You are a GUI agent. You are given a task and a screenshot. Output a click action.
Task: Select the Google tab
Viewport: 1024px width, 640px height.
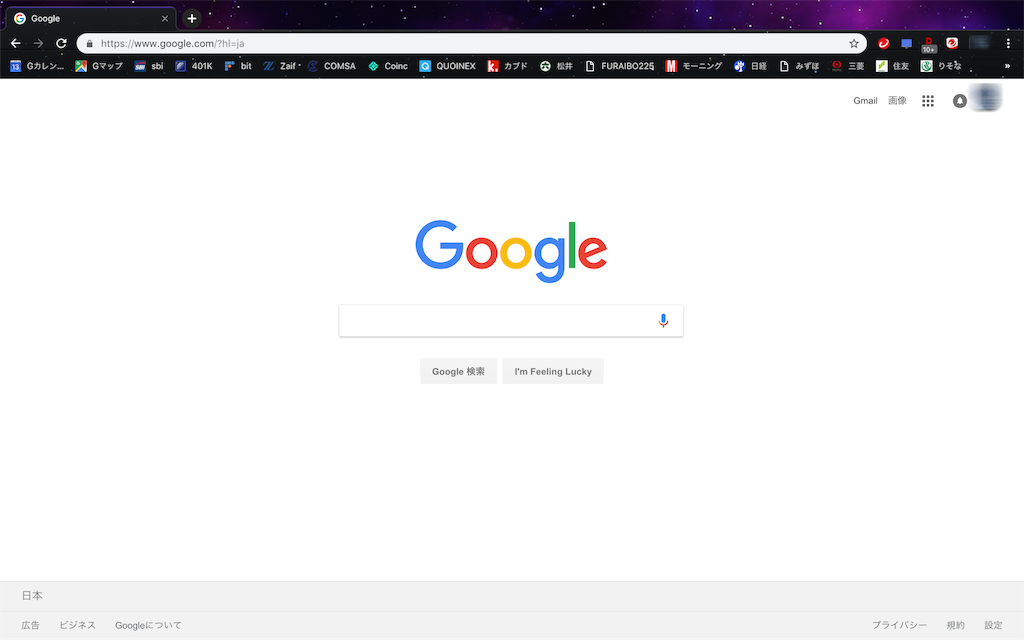(91, 18)
